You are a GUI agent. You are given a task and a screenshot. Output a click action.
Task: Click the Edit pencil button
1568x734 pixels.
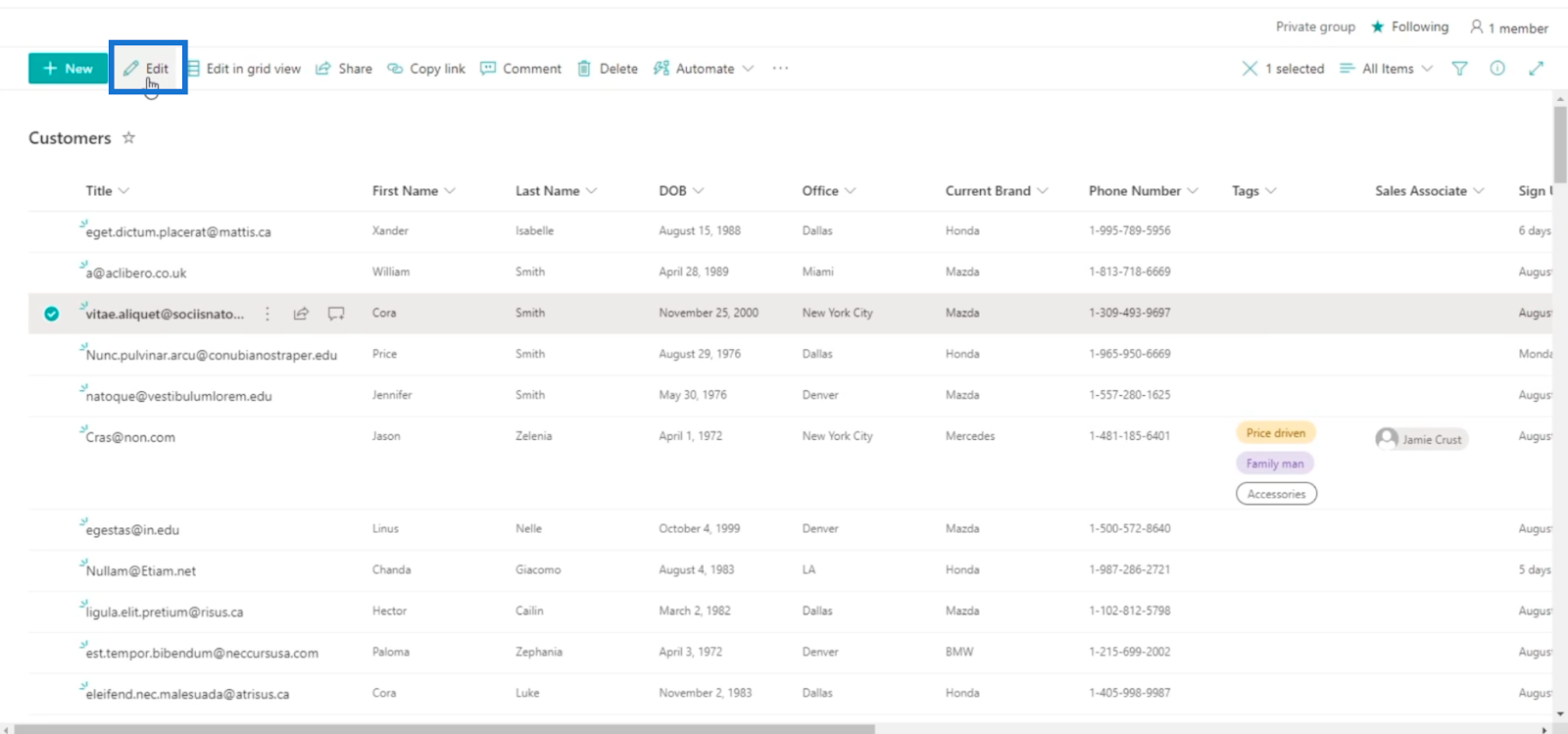pos(146,69)
